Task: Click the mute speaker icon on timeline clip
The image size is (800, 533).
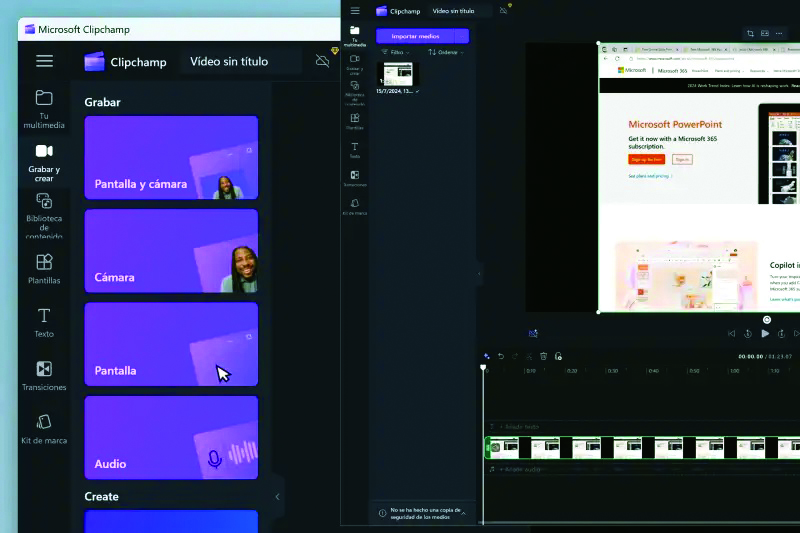Action: 495,448
